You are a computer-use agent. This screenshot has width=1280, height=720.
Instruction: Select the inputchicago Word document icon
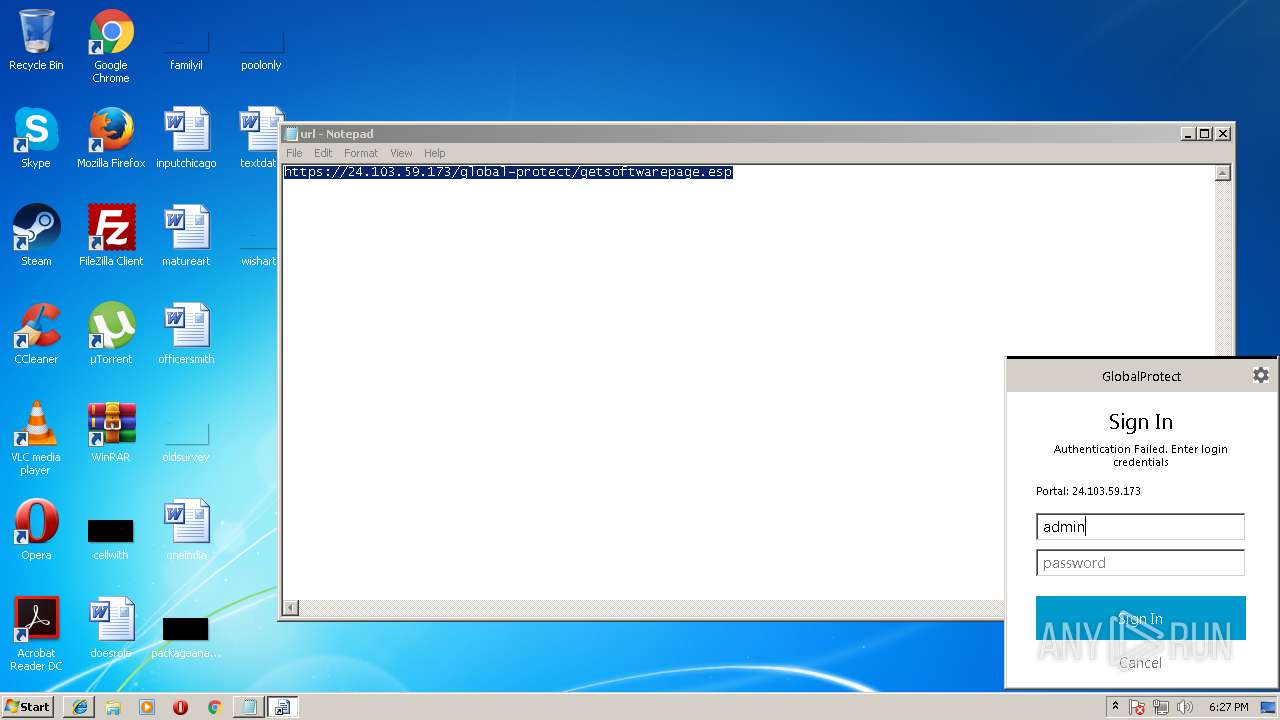tap(186, 138)
